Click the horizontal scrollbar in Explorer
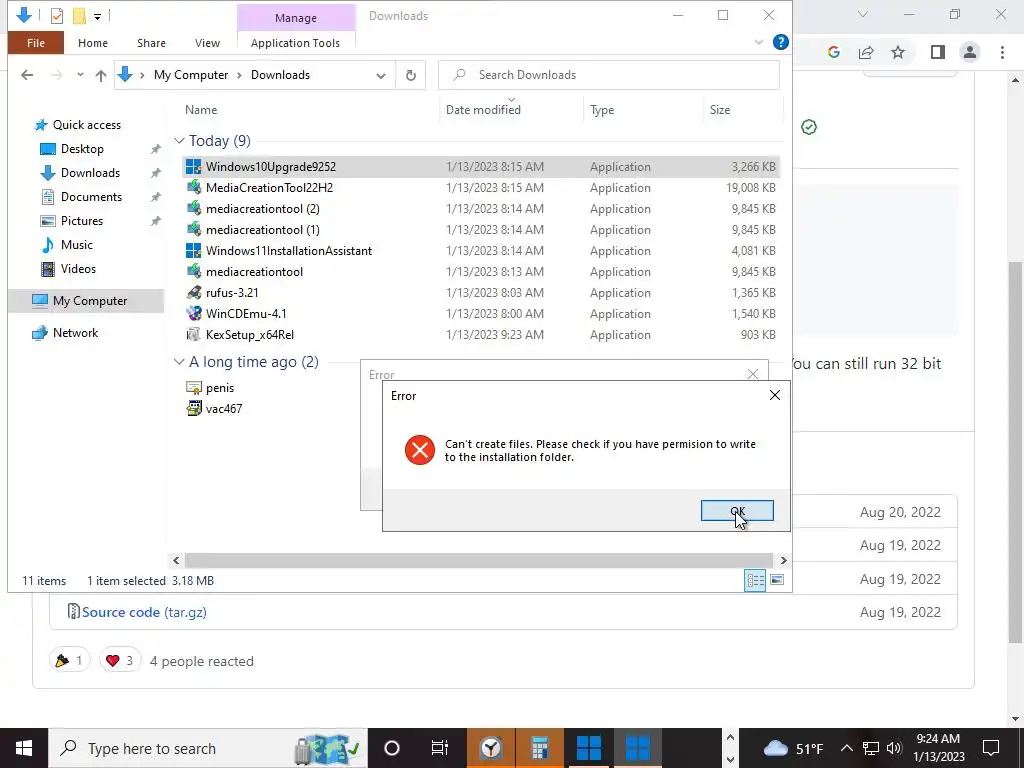1024x768 pixels. pyautogui.click(x=478, y=560)
